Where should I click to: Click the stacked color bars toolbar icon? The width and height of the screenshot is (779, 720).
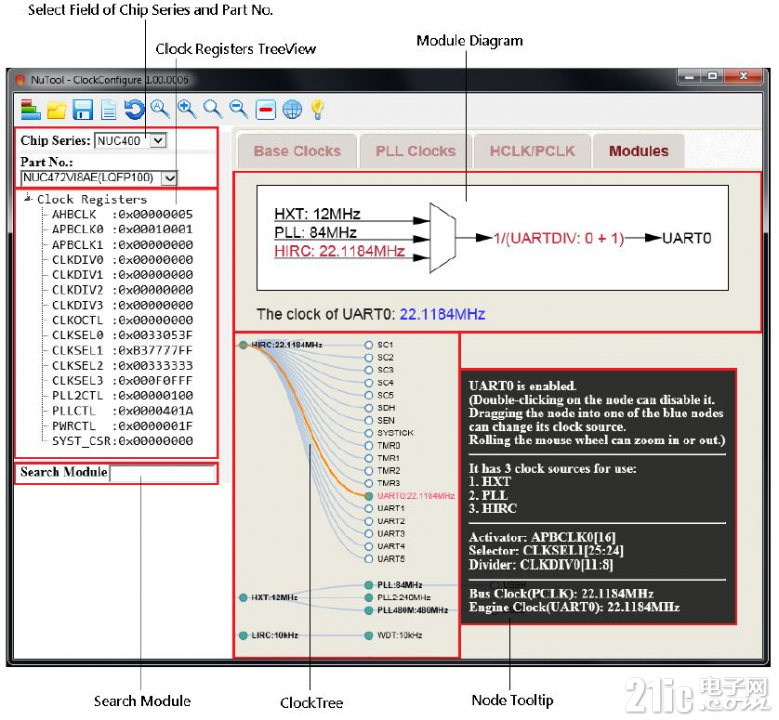pos(30,109)
